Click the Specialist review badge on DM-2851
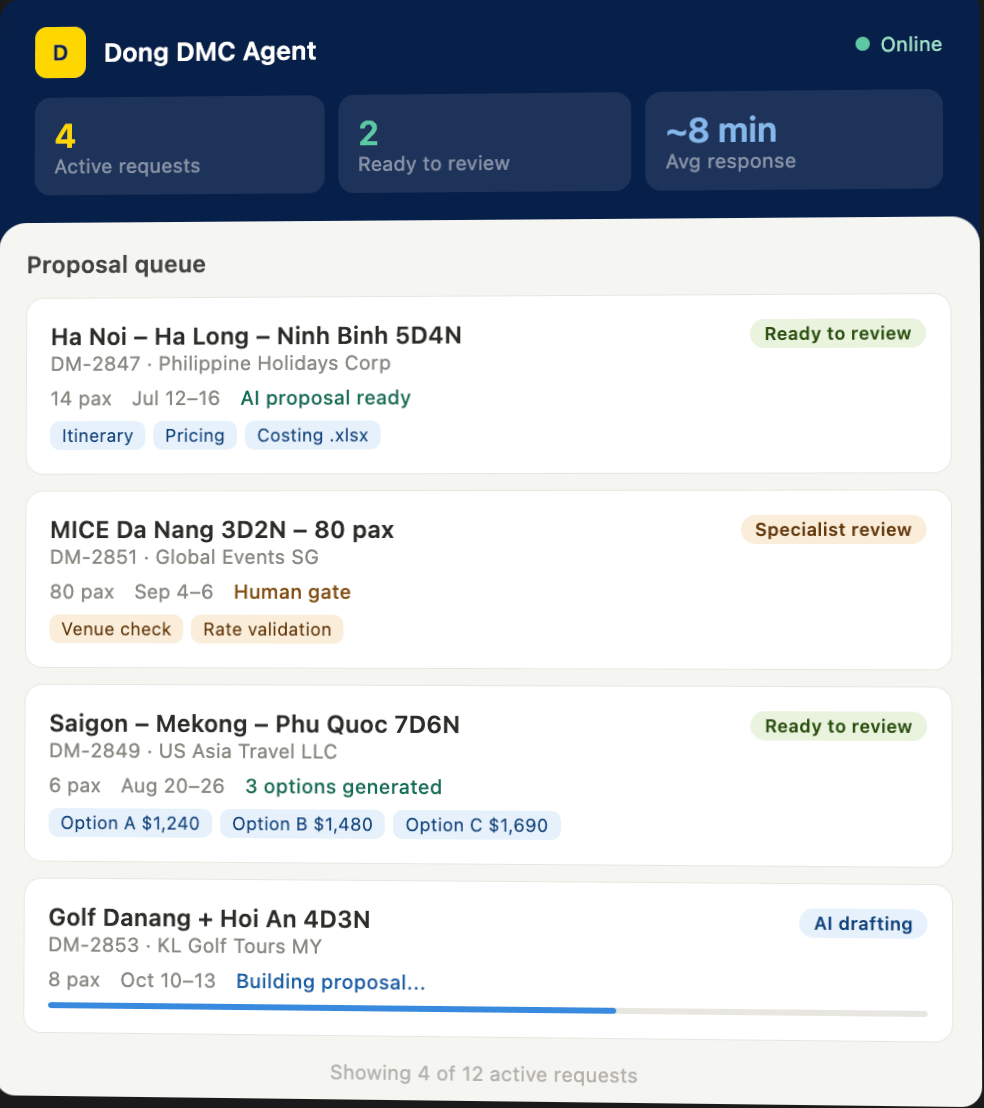 (833, 529)
